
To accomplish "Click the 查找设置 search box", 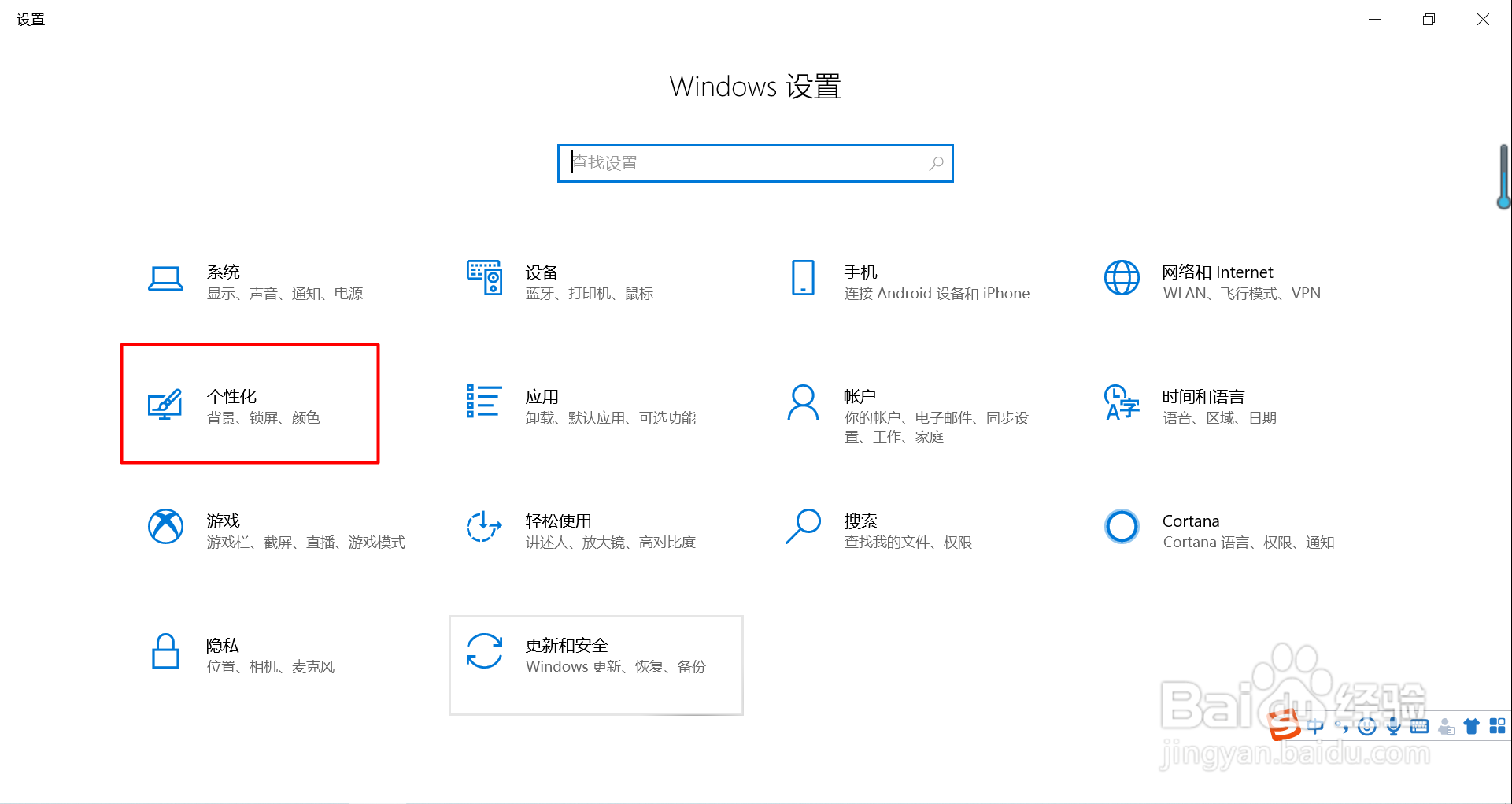I will click(x=755, y=163).
